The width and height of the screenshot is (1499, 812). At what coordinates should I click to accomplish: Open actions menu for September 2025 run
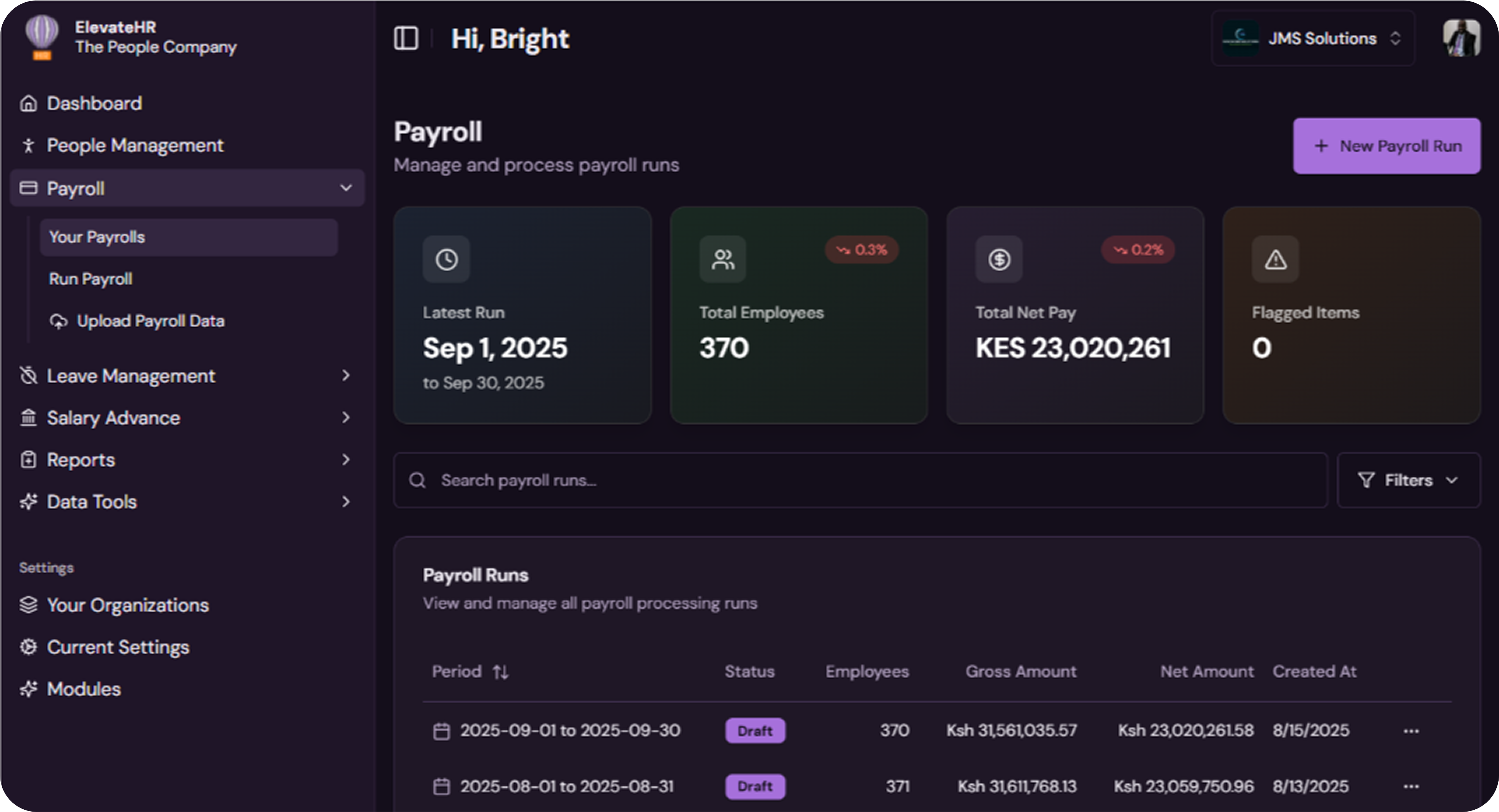(x=1411, y=731)
